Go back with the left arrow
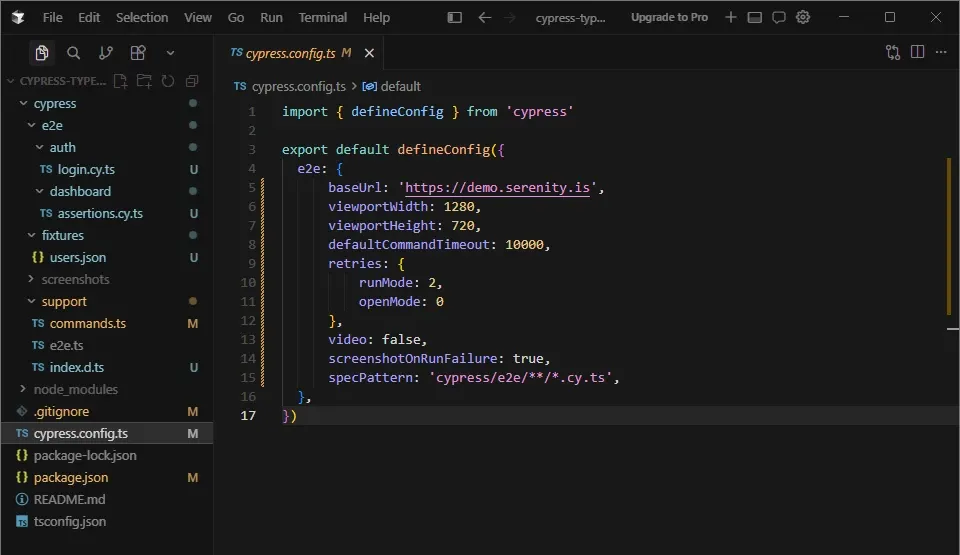The width and height of the screenshot is (960, 555). (x=484, y=17)
